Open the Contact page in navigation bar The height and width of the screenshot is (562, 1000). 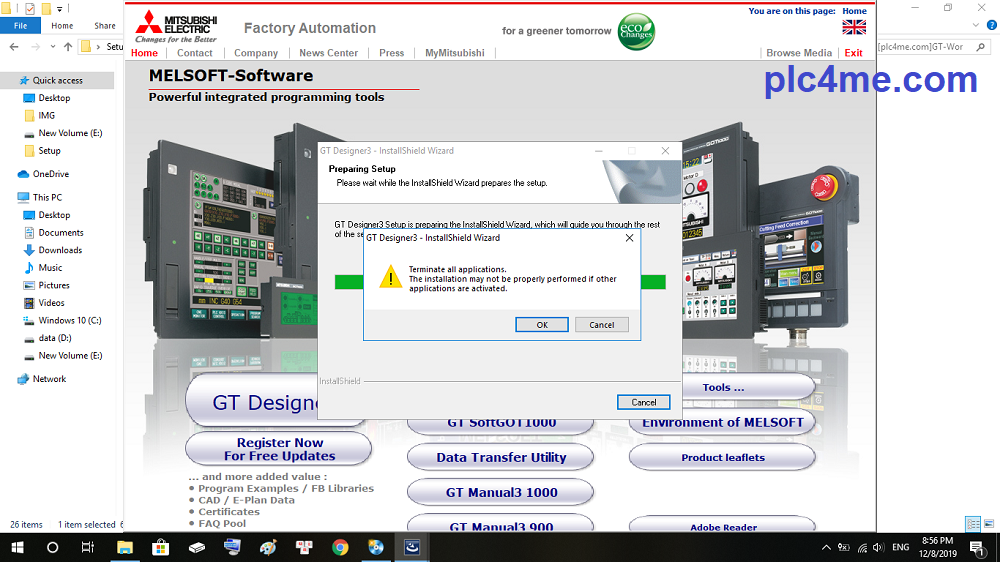tap(195, 53)
